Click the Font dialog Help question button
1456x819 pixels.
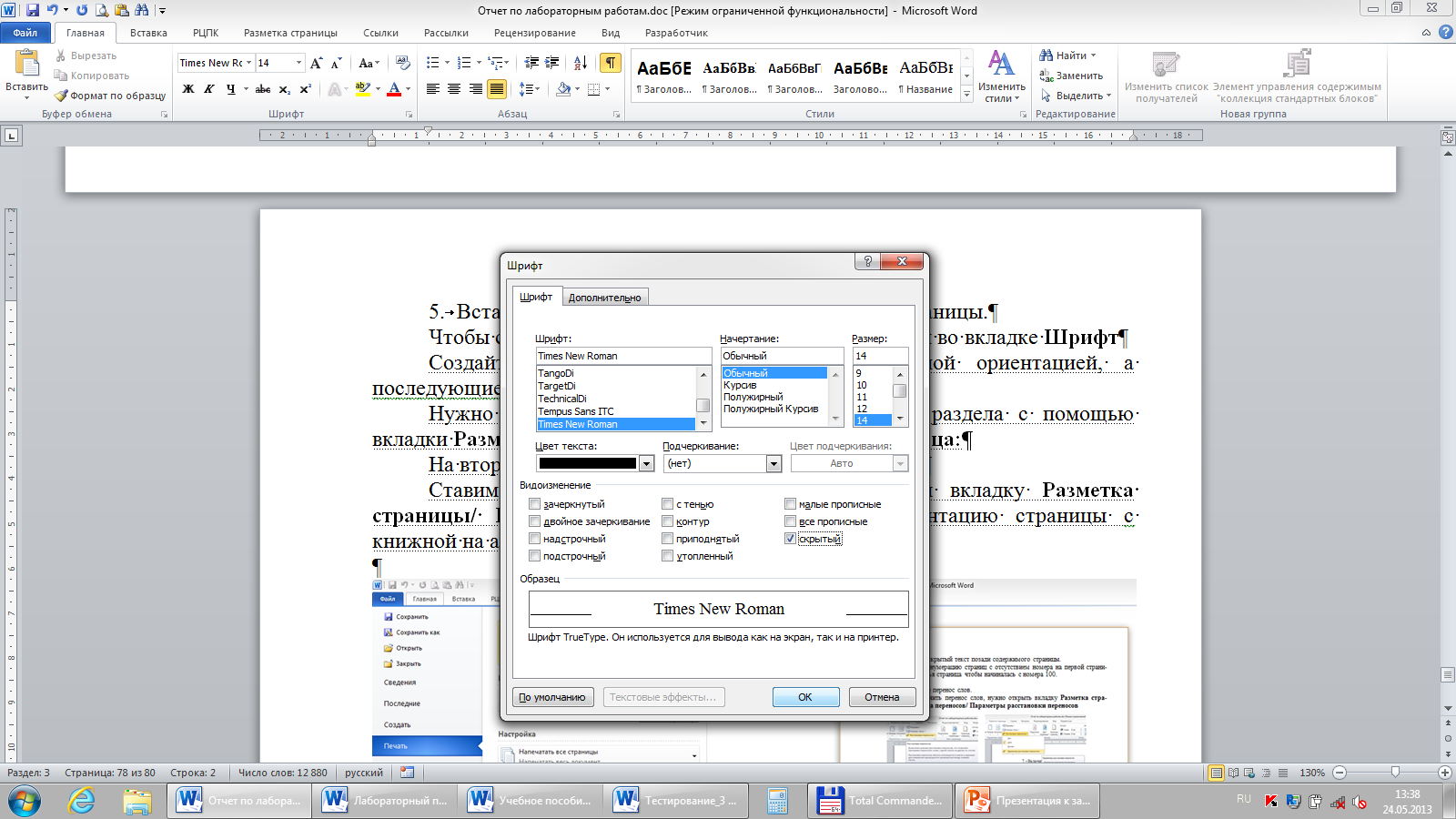click(867, 262)
